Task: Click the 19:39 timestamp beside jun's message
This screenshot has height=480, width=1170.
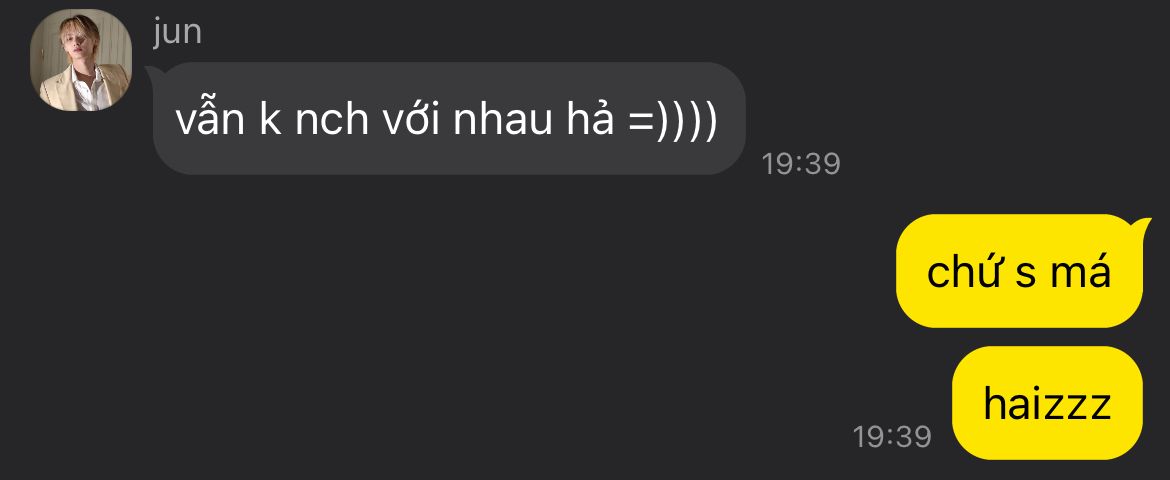Action: (801, 163)
